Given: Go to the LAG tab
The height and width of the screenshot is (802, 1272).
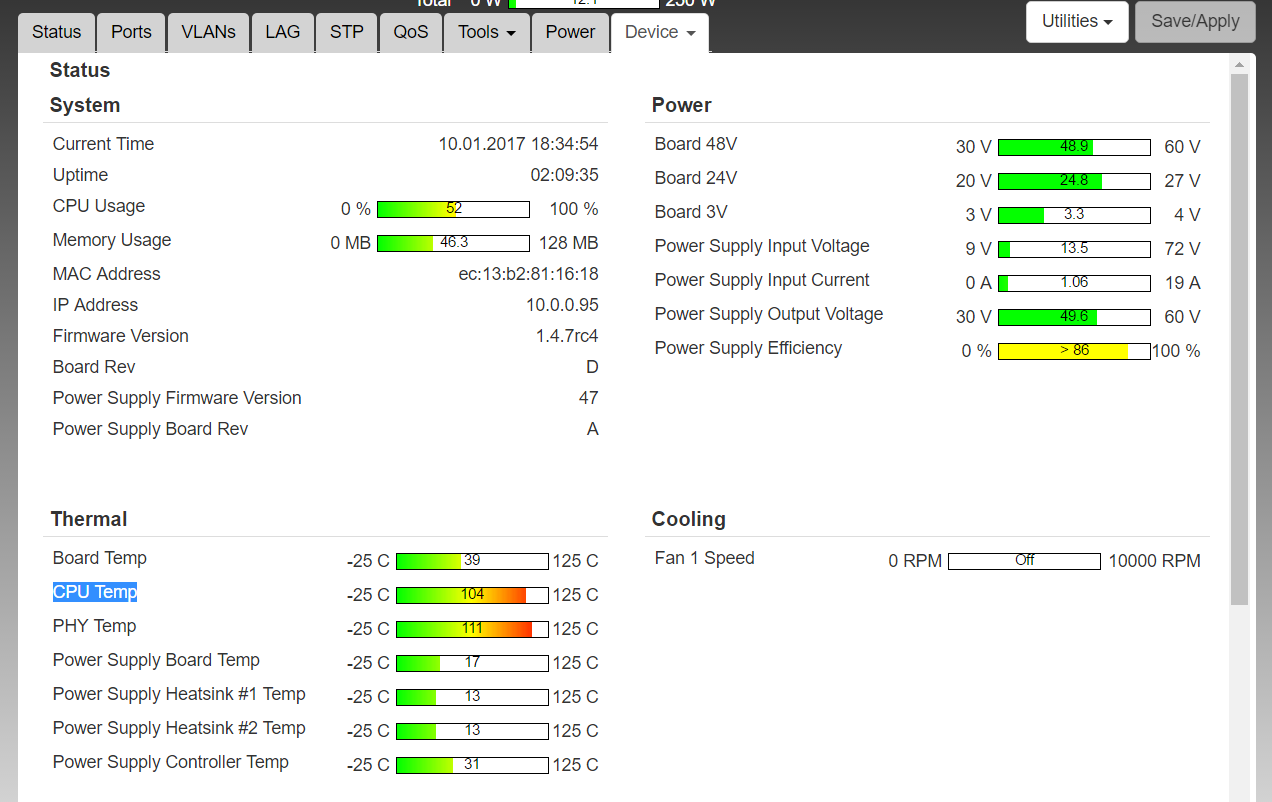Looking at the screenshot, I should click(x=282, y=32).
